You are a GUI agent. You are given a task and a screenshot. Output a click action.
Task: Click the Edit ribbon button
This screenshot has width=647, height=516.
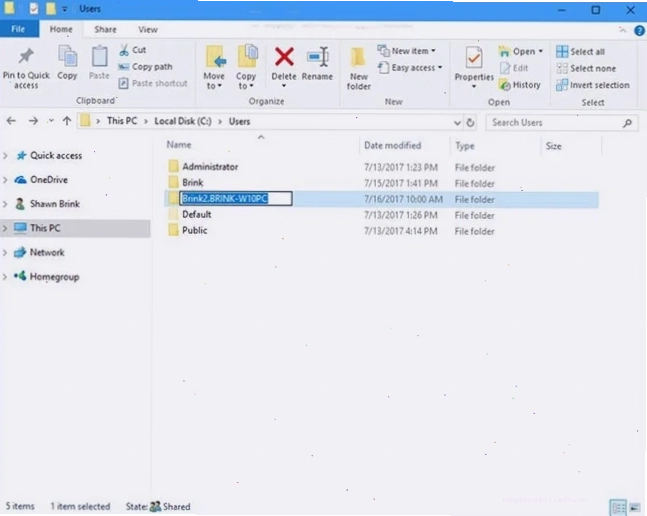click(514, 68)
